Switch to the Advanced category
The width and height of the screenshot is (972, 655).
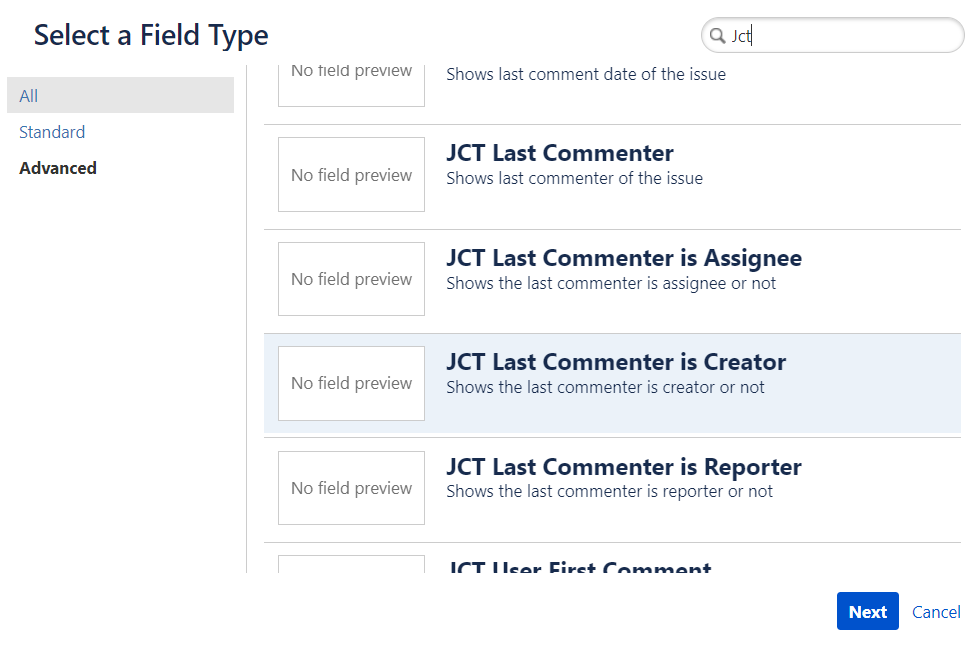point(58,168)
